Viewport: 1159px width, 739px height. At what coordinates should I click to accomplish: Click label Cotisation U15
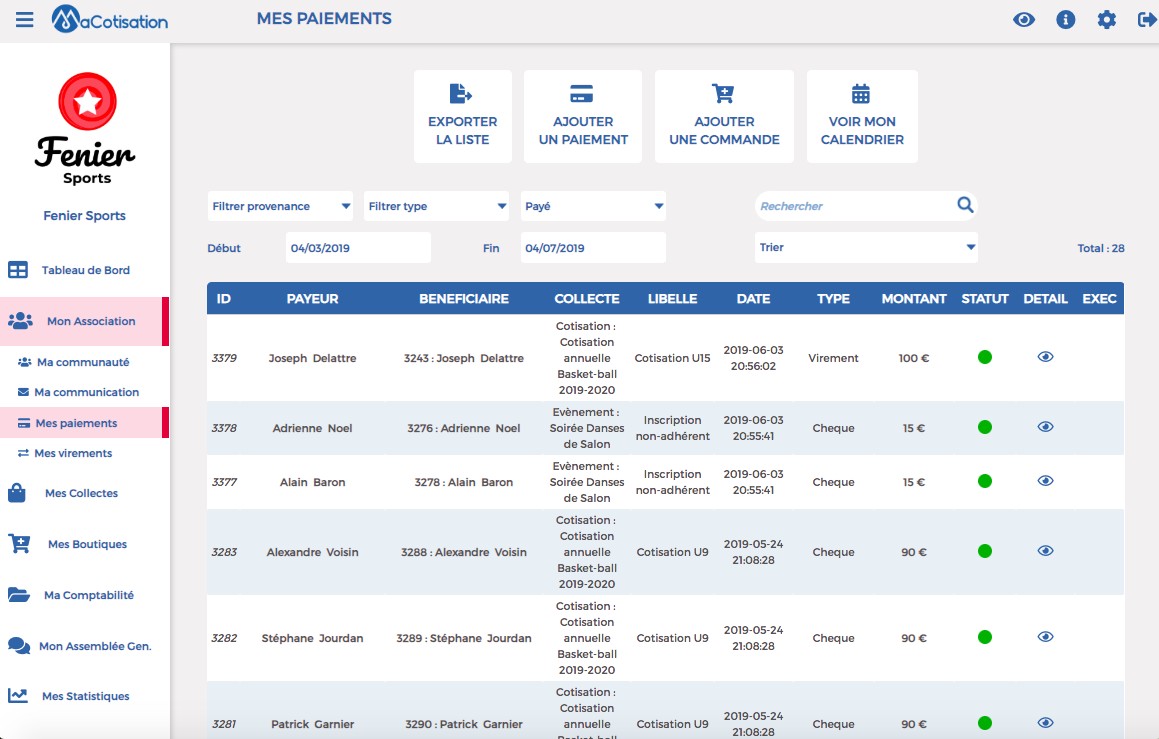click(672, 358)
